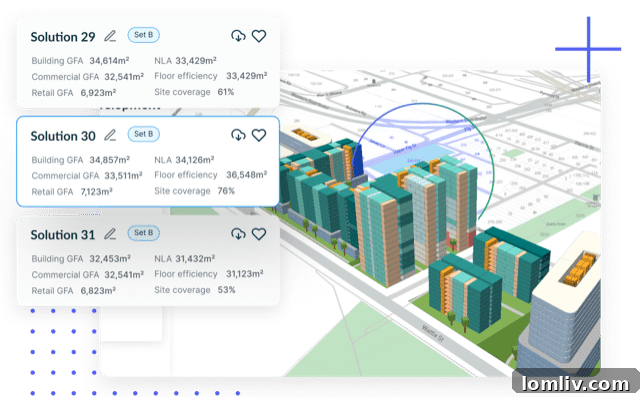640x397 pixels.
Task: Click NLA value 34,126m²
Action: [x=195, y=160]
